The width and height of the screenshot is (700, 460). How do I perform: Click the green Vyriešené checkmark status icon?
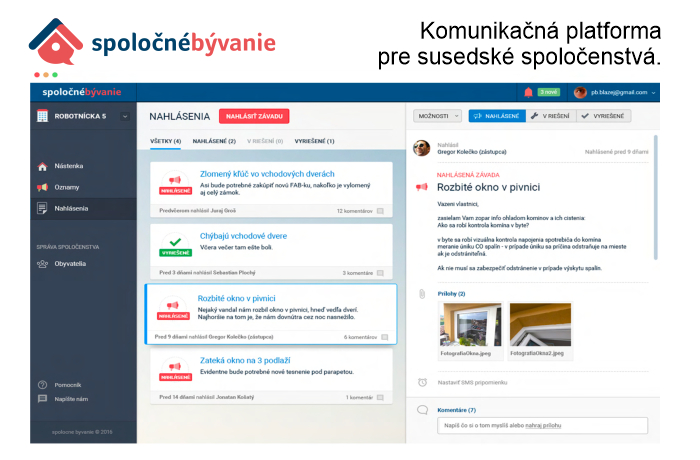coord(175,246)
